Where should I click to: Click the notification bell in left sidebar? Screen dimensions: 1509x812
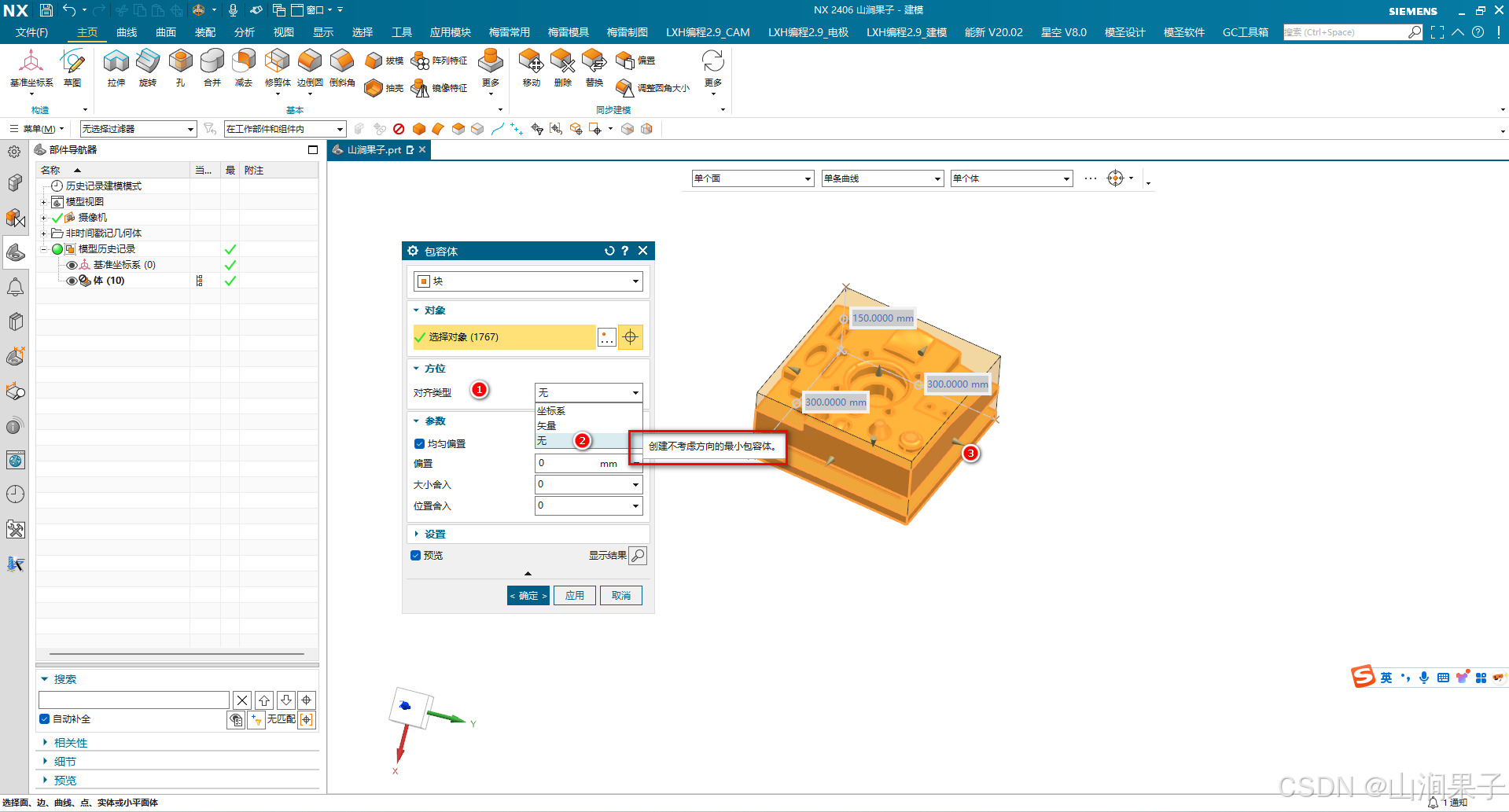[x=15, y=287]
